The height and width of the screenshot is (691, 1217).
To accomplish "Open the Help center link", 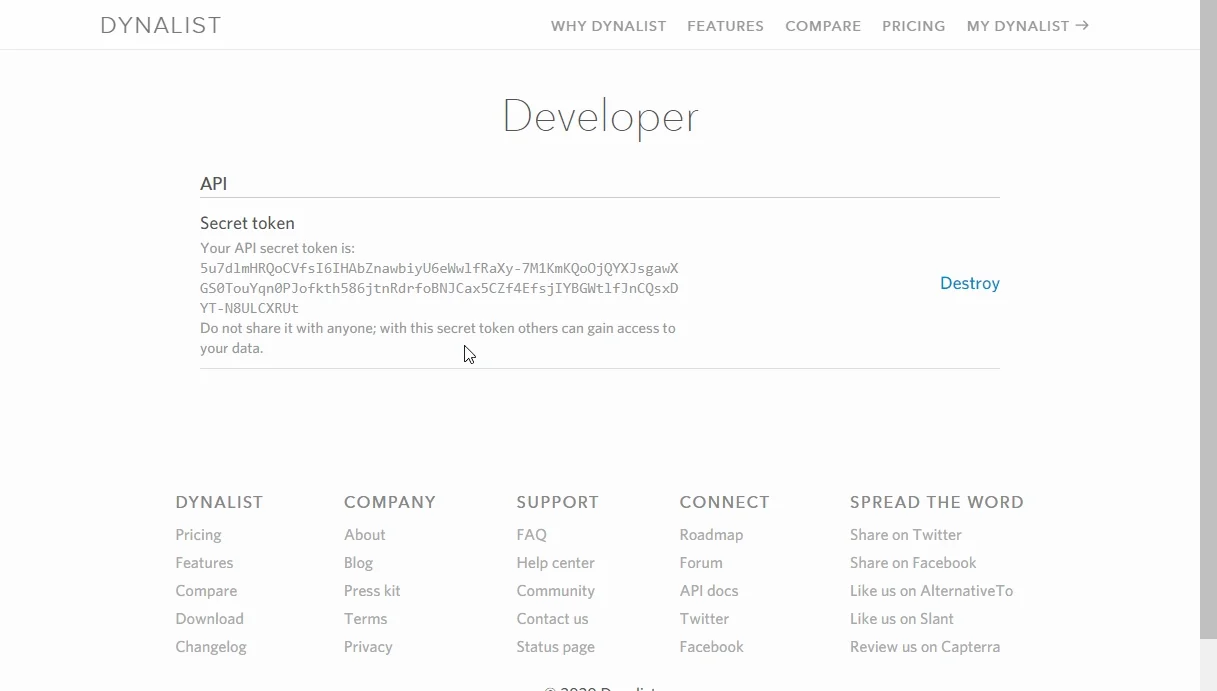I will click(x=555, y=563).
